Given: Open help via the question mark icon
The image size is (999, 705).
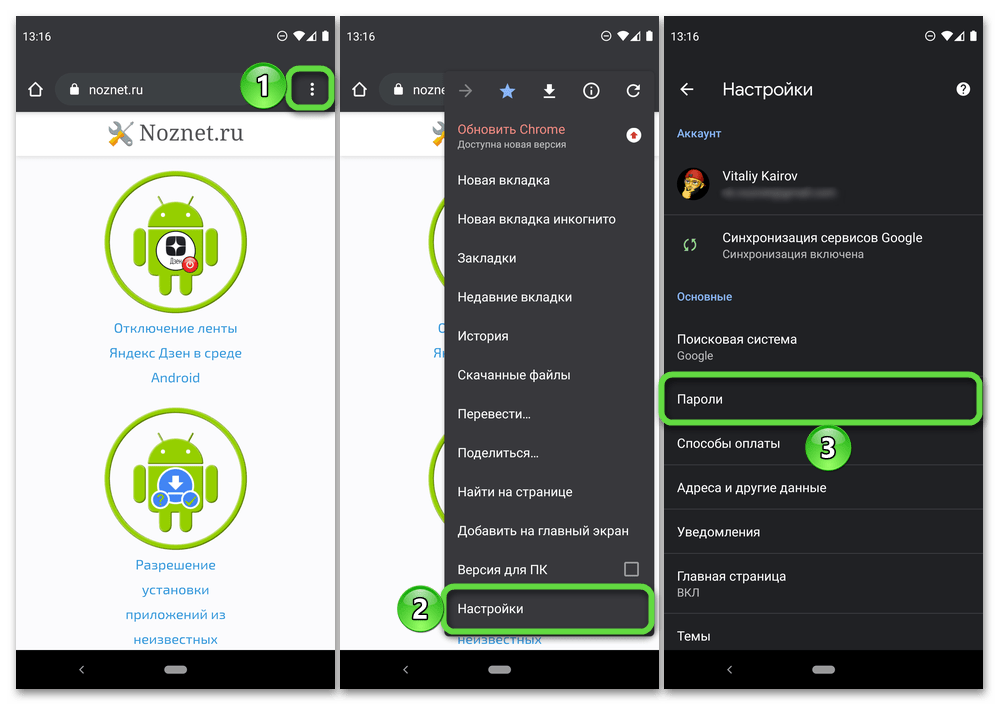Looking at the screenshot, I should [x=962, y=89].
